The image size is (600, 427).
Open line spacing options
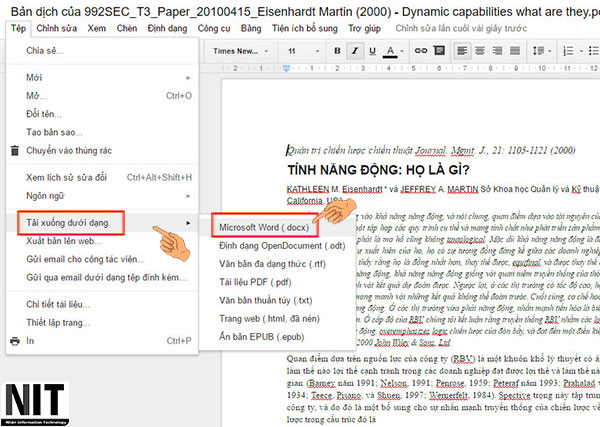(x=542, y=51)
